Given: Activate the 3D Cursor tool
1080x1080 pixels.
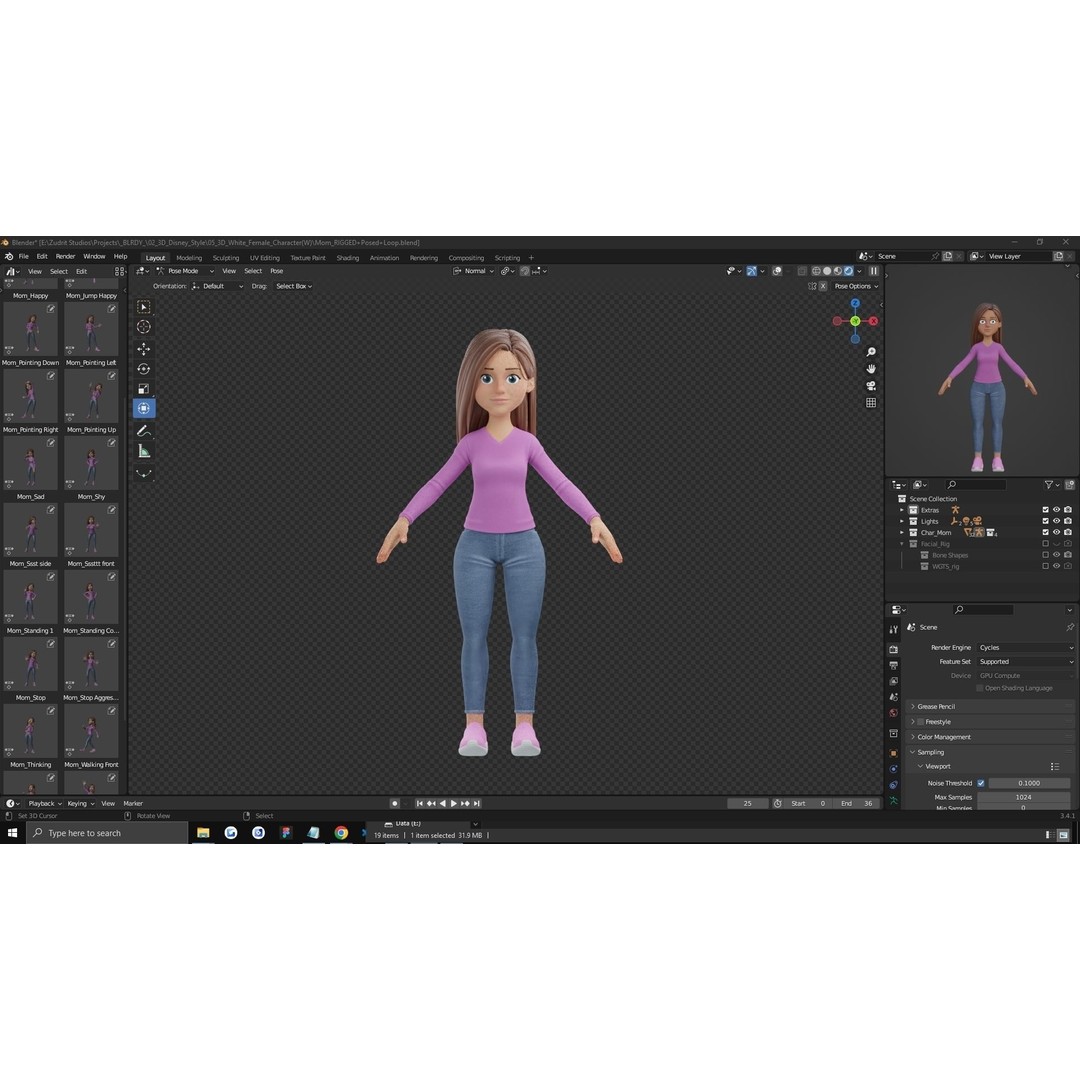Looking at the screenshot, I should coord(143,327).
